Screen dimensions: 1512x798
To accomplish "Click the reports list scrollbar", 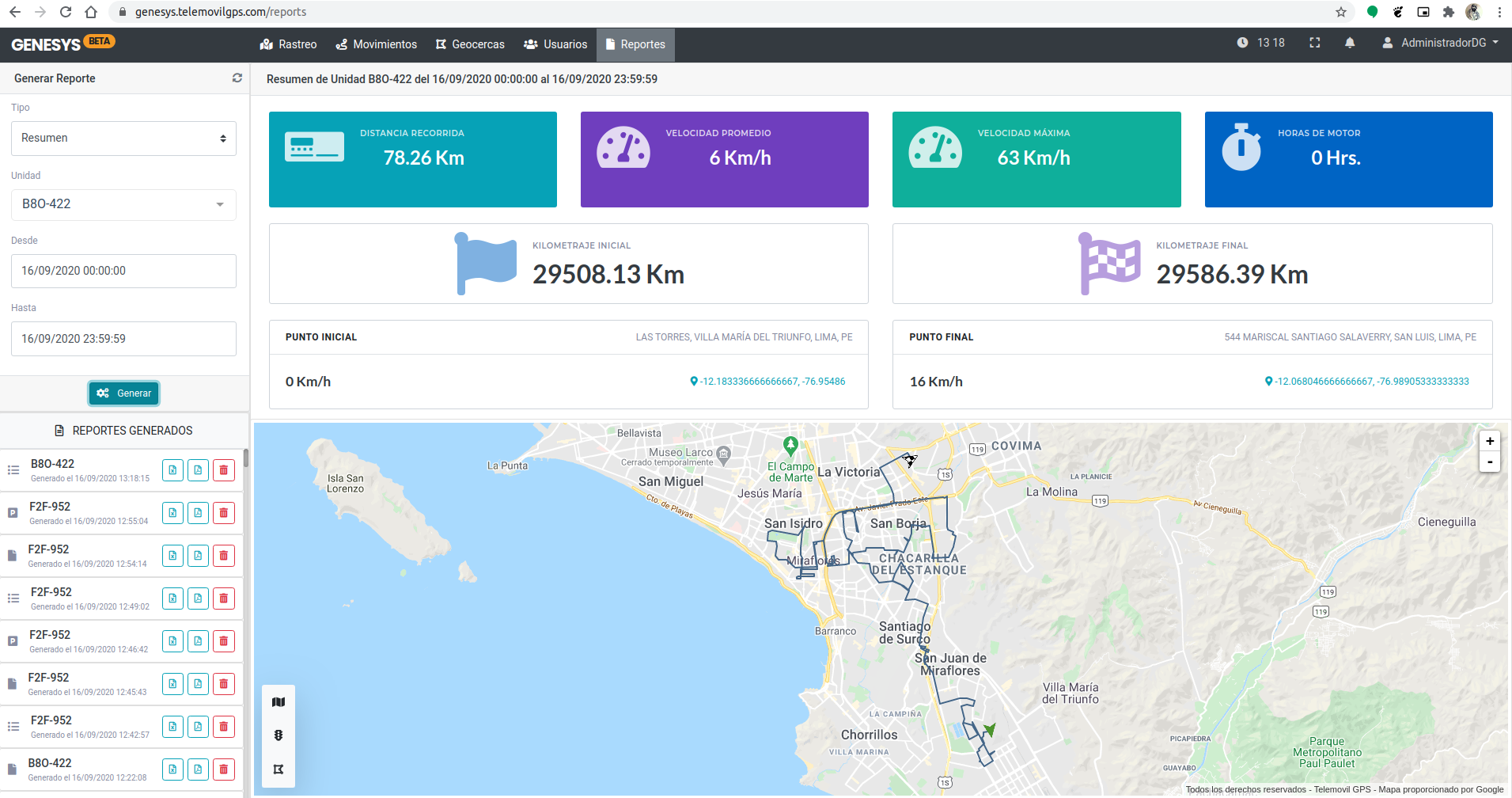I will point(246,458).
